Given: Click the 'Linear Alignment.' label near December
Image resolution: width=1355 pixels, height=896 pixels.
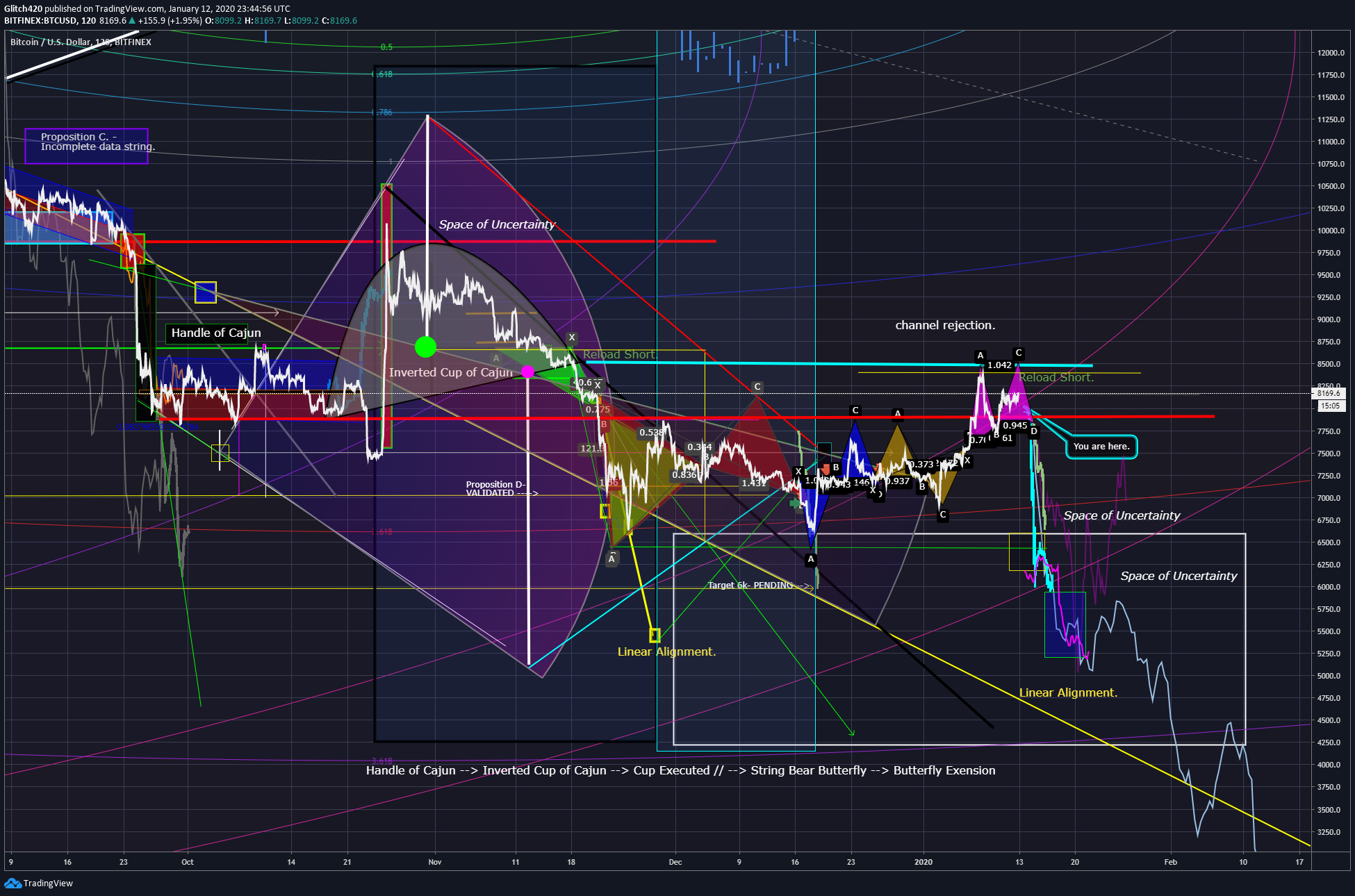Looking at the screenshot, I should (x=666, y=652).
